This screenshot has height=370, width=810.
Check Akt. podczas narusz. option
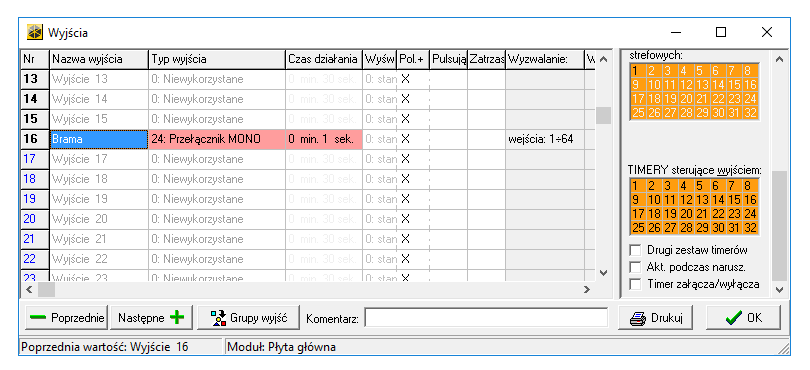635,267
